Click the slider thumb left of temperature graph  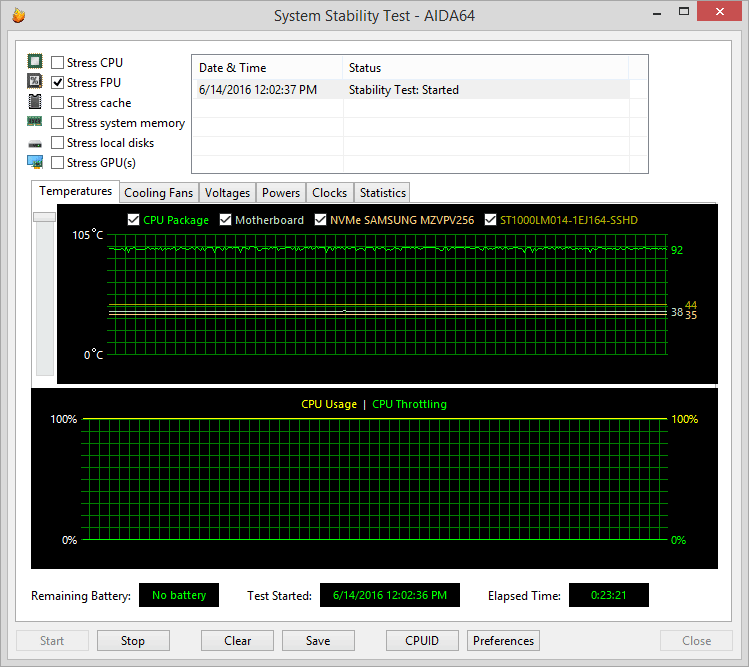pos(44,217)
